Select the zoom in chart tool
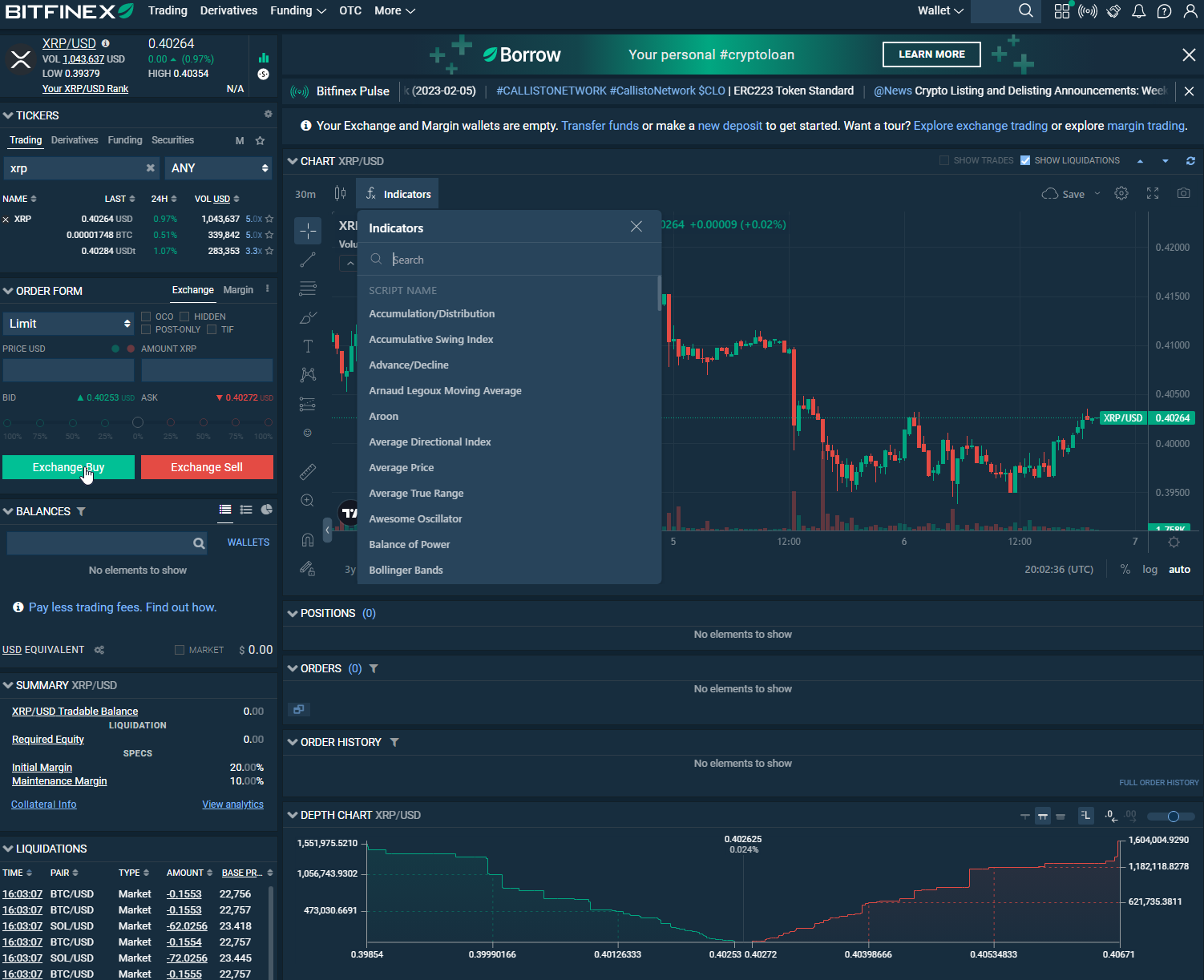Screen dimensions: 1204x980 click(308, 501)
